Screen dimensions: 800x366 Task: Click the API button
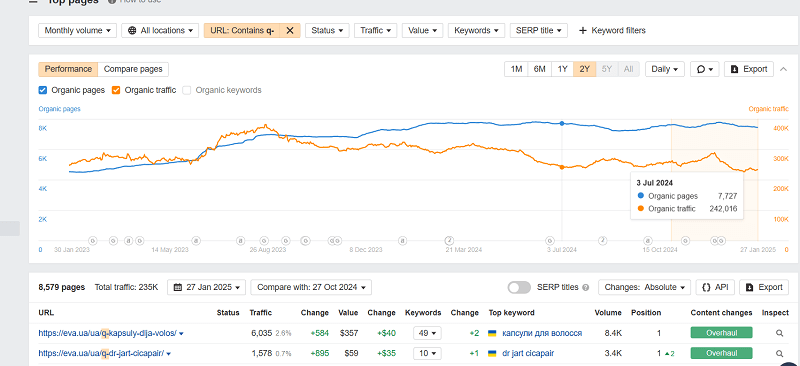pyautogui.click(x=715, y=287)
